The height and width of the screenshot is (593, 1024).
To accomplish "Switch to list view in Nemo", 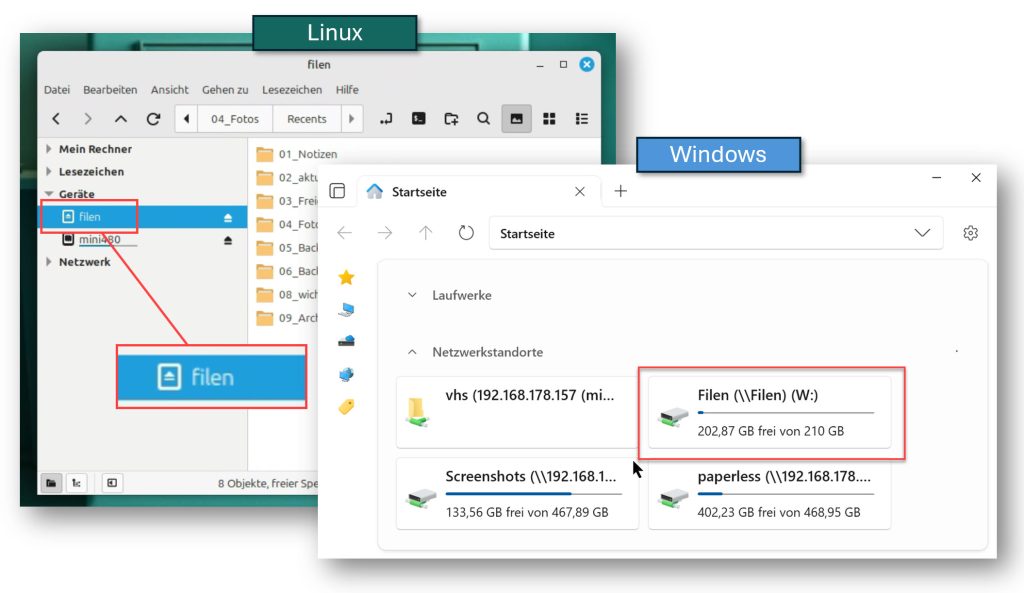I will pos(581,119).
